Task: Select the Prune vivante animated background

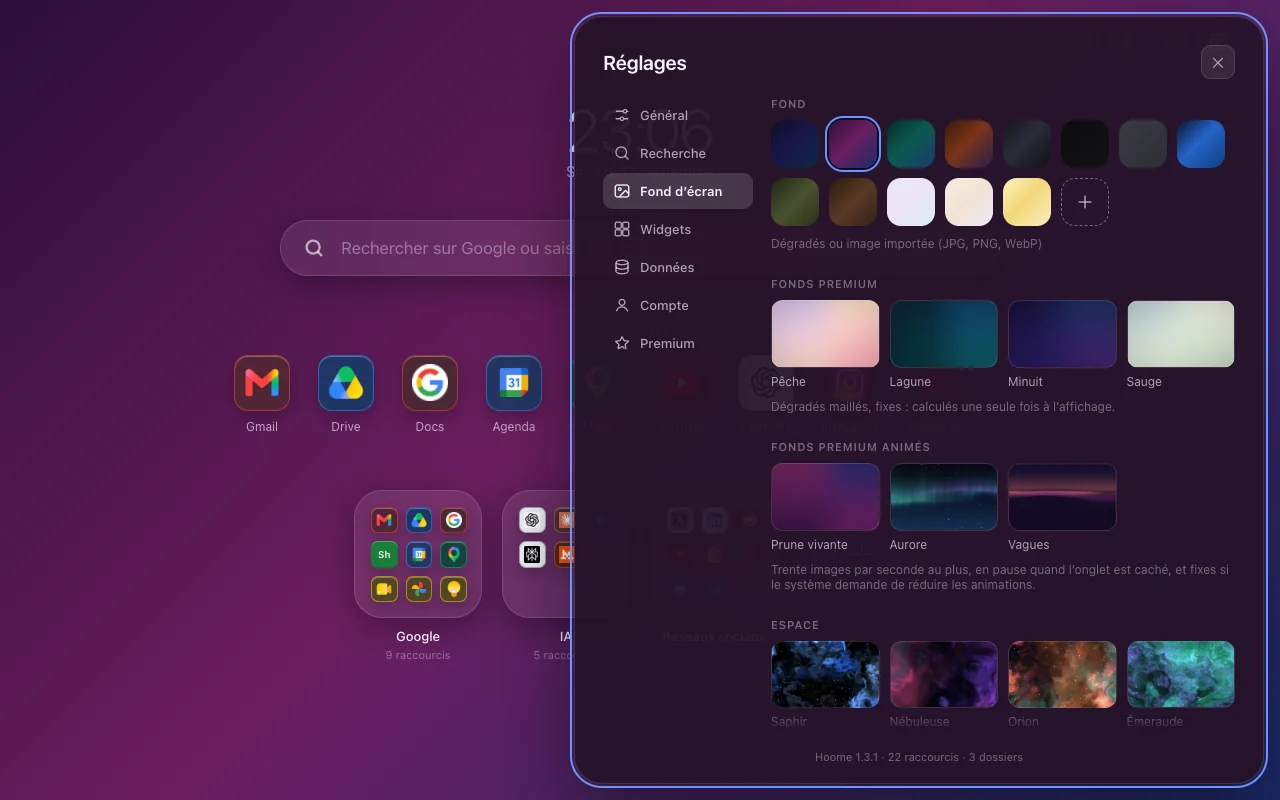Action: tap(825, 497)
